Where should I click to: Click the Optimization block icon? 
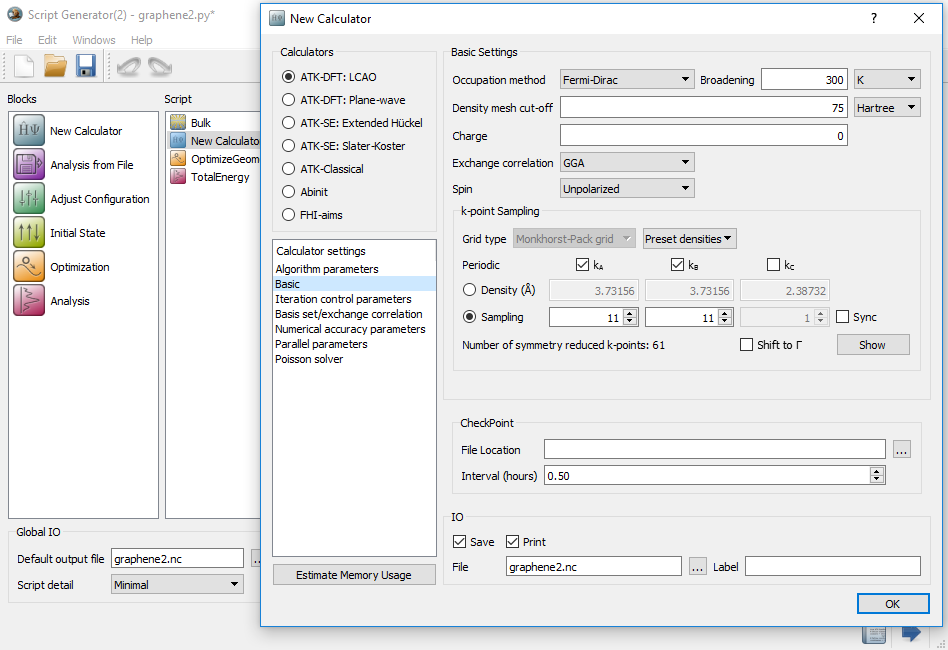click(28, 267)
